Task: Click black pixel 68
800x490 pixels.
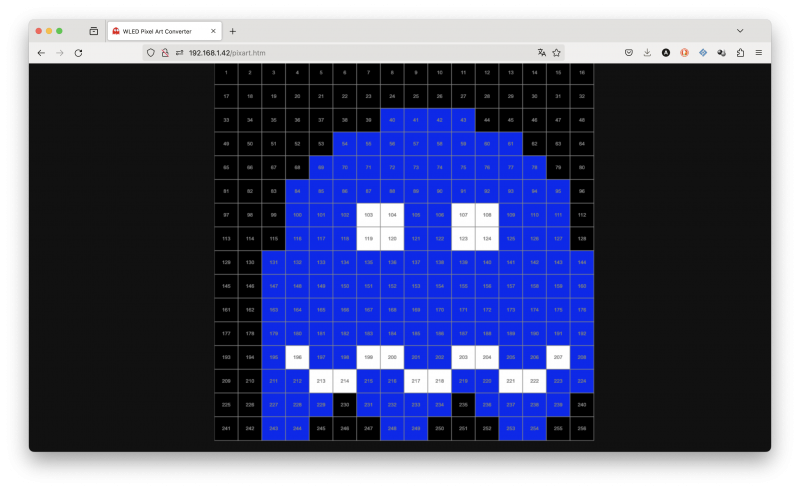Action: [297, 167]
